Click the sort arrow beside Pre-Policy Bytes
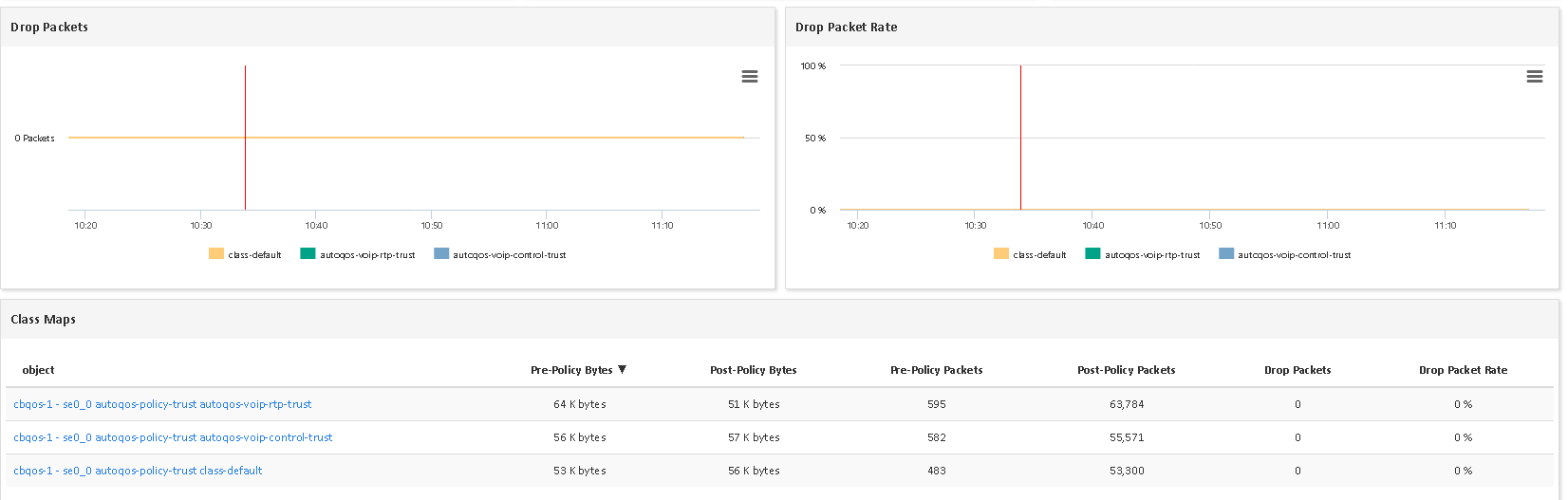 [x=623, y=370]
